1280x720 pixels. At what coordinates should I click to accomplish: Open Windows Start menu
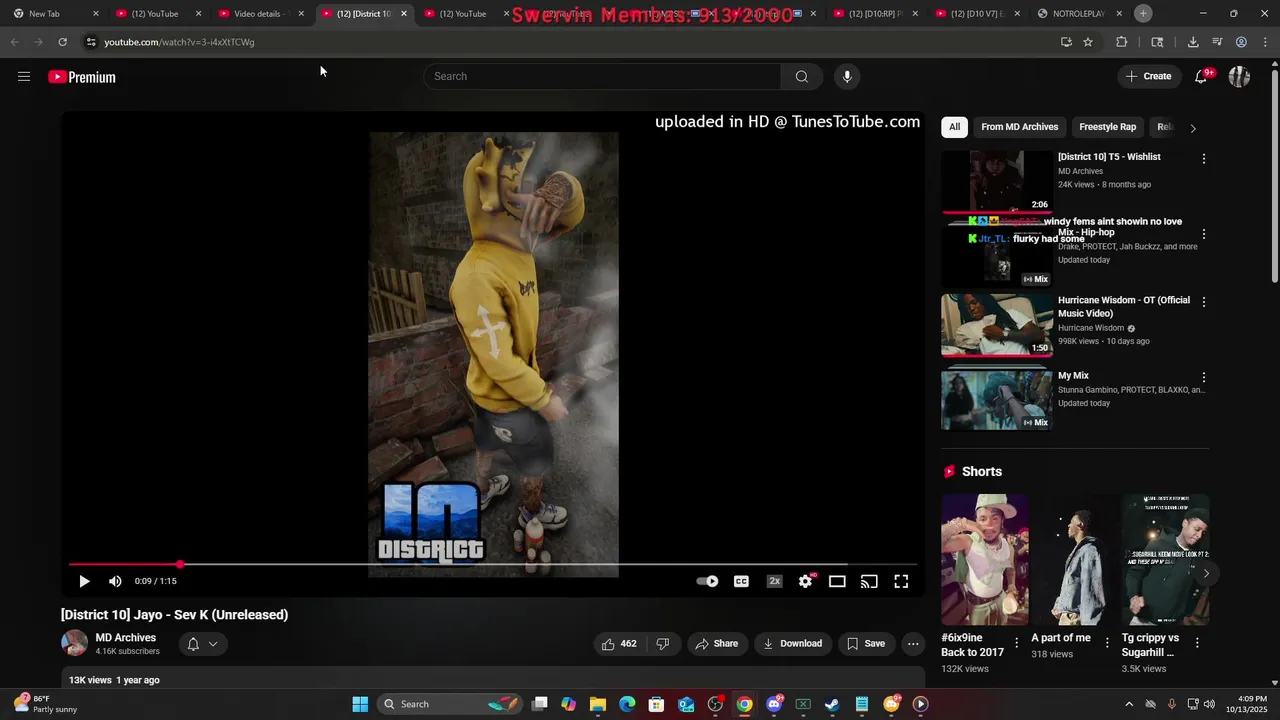360,704
